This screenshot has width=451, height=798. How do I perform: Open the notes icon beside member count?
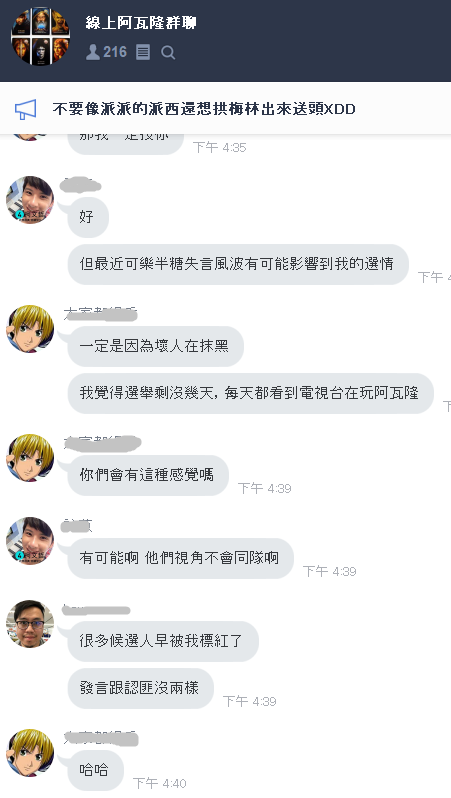click(143, 52)
